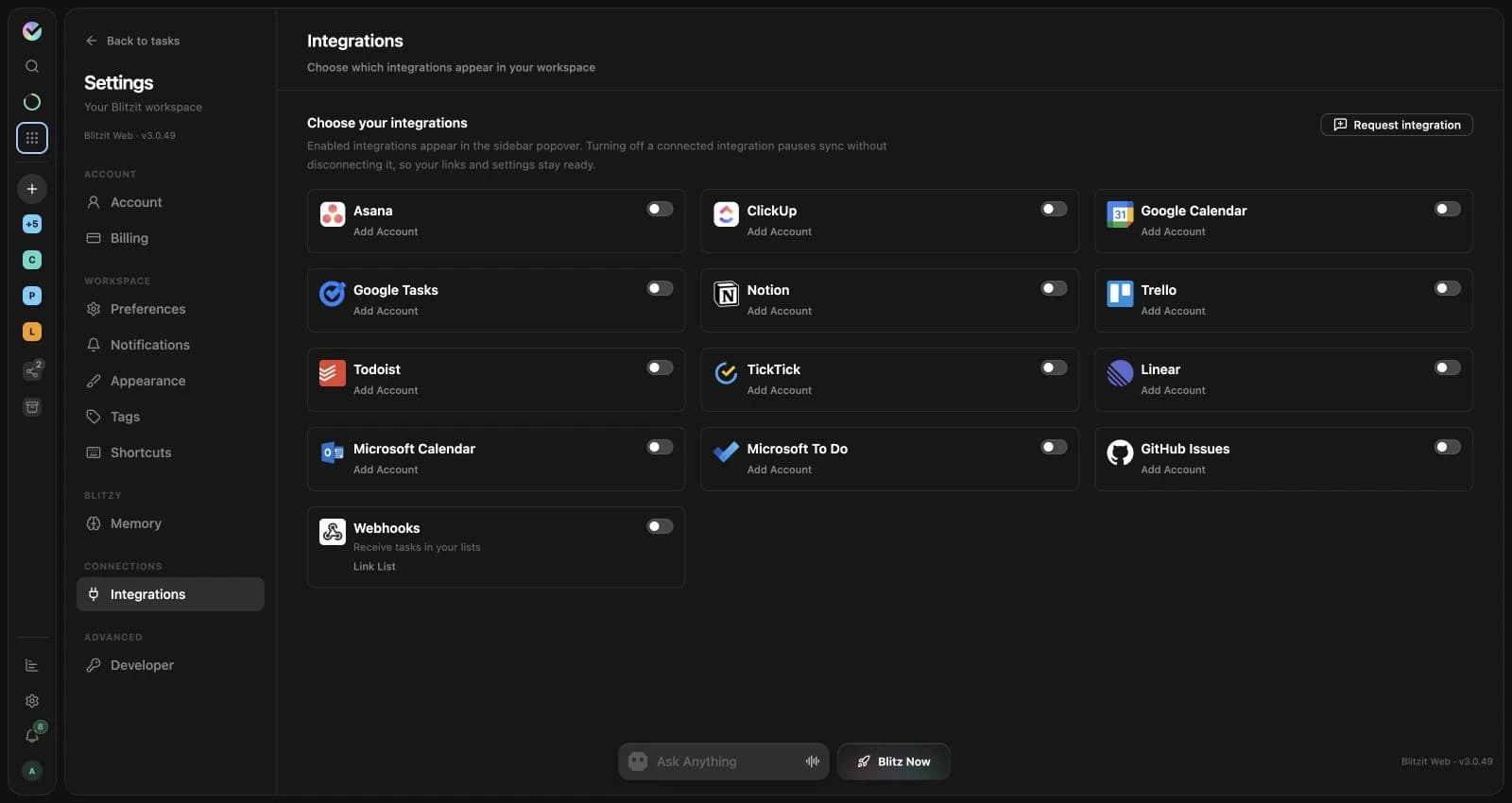Viewport: 1512px width, 803px height.
Task: Enable Microsoft To Do toggle
Action: tap(1054, 447)
